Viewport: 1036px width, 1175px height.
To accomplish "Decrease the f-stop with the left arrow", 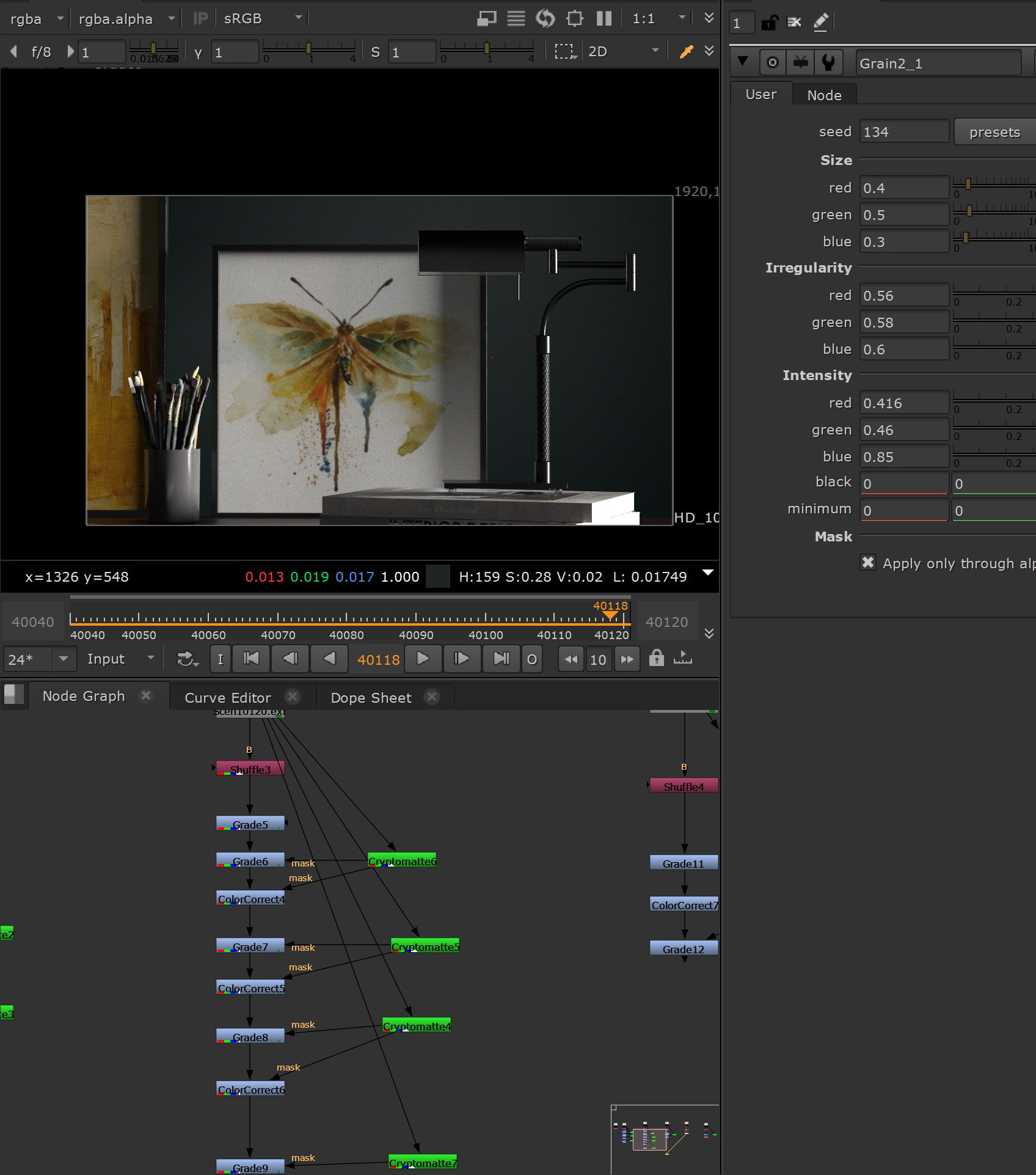I will [x=14, y=51].
